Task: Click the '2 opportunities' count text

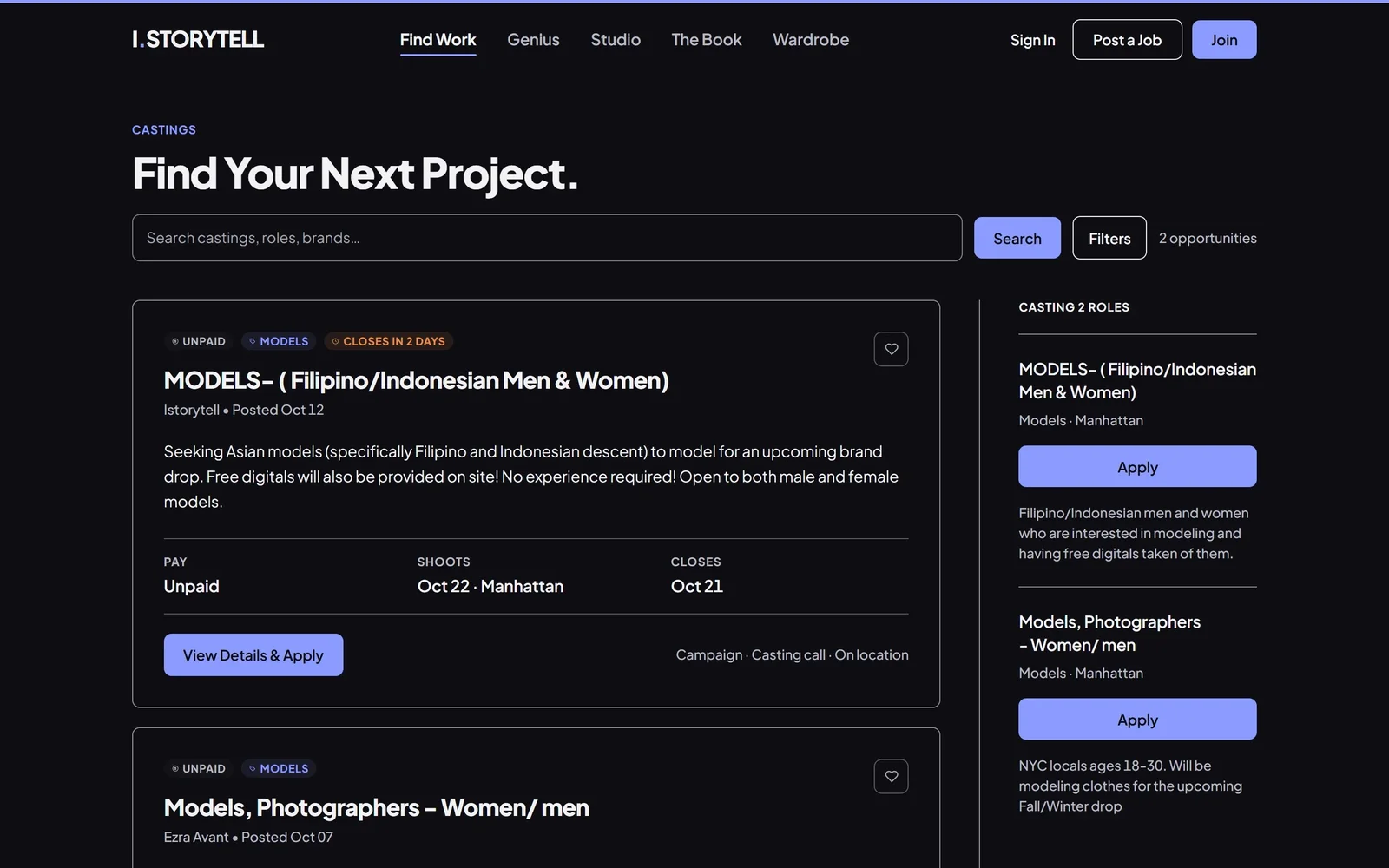Action: pos(1208,238)
